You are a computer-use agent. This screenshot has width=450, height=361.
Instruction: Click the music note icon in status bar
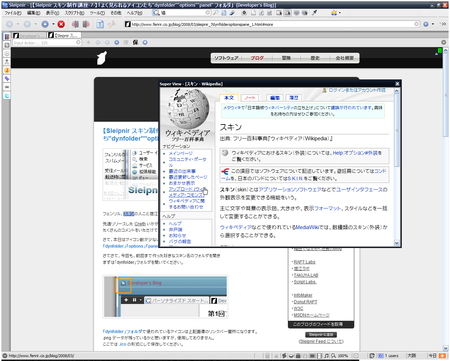pyautogui.click(x=326, y=356)
